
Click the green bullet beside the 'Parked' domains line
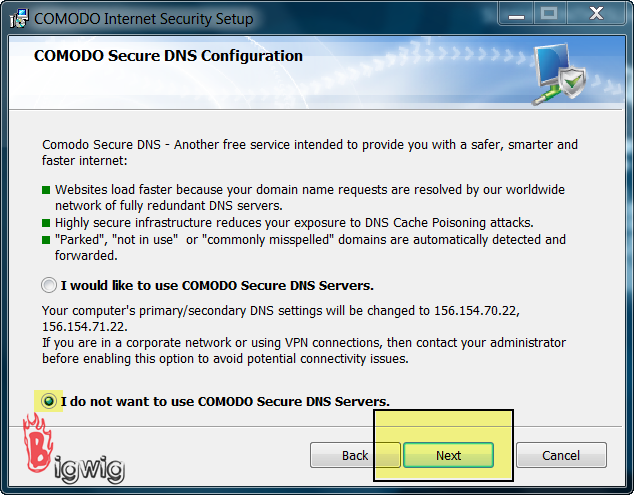click(x=46, y=240)
